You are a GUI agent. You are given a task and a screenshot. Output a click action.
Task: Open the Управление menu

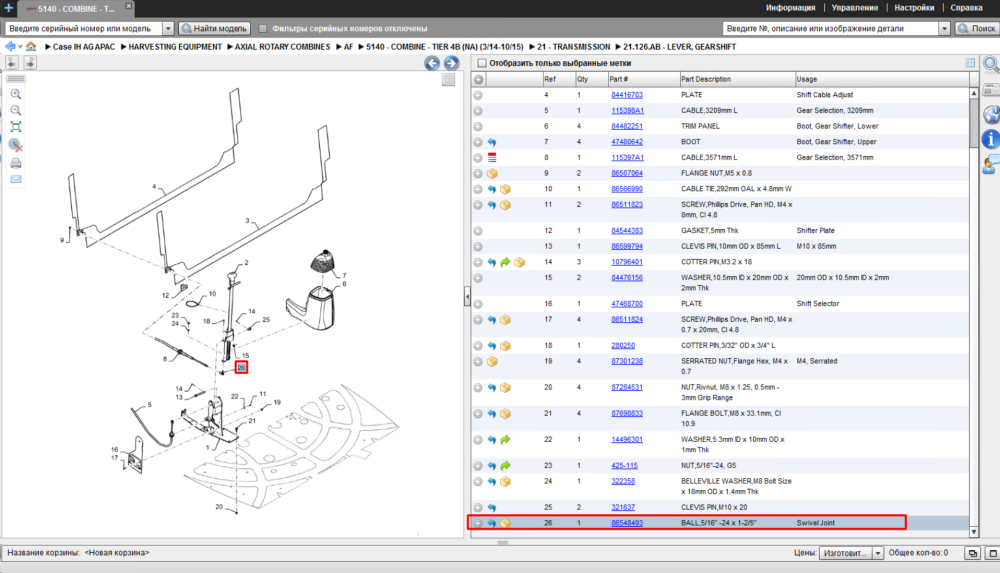click(855, 8)
